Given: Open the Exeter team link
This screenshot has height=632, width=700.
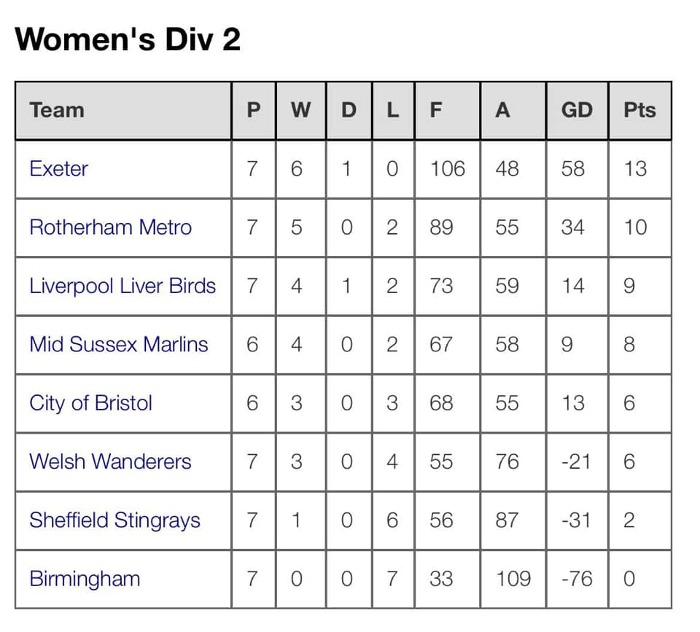Looking at the screenshot, I should pos(59,169).
